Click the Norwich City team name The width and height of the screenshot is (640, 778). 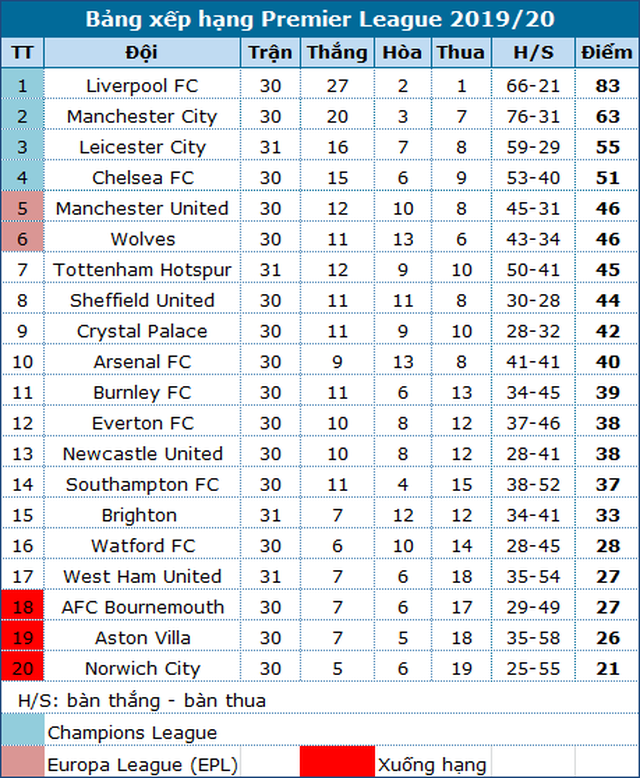pyautogui.click(x=142, y=669)
